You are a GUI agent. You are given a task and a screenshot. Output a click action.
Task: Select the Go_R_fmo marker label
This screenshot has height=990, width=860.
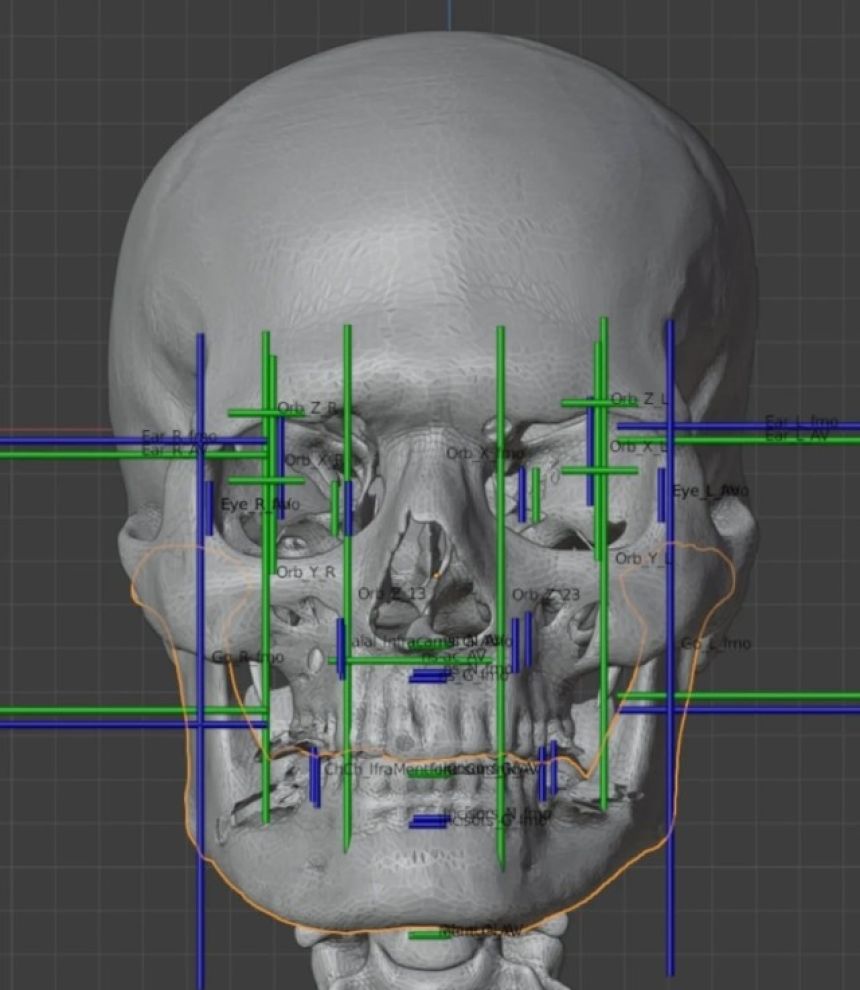click(x=247, y=657)
